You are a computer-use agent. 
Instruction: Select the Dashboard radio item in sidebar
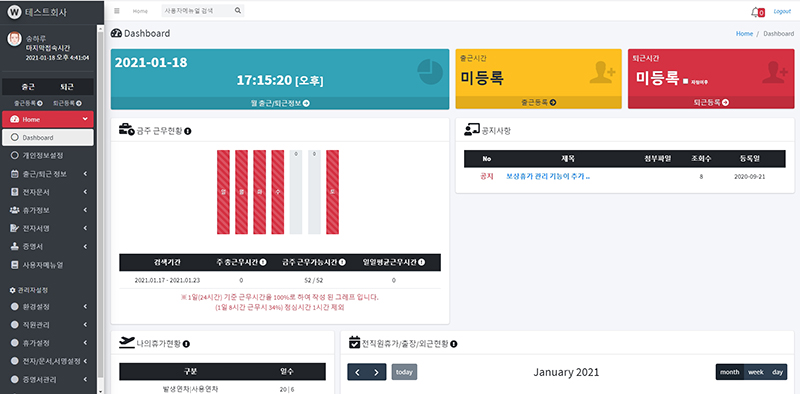pos(48,137)
